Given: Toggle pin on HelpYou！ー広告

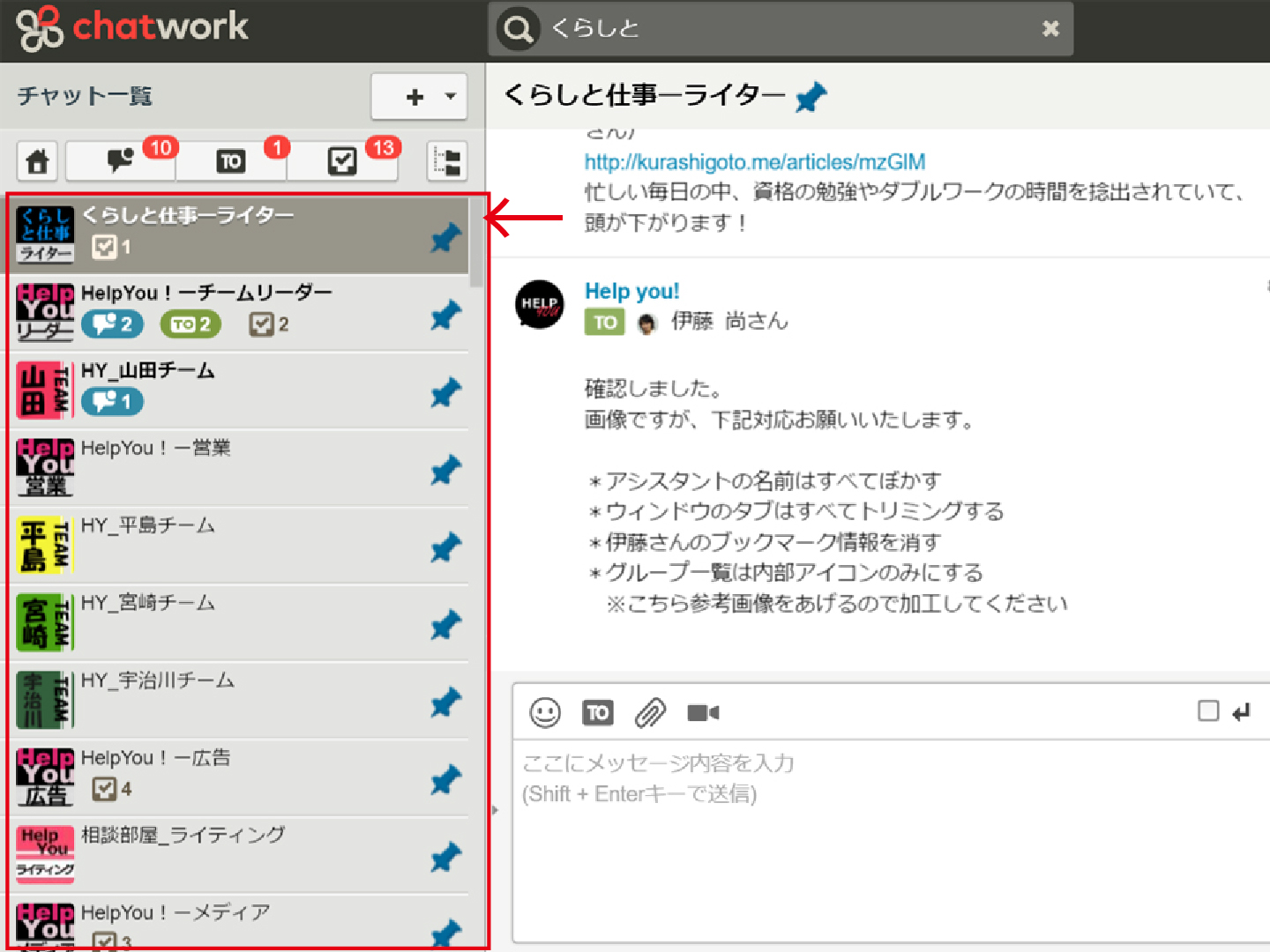Looking at the screenshot, I should [x=445, y=780].
